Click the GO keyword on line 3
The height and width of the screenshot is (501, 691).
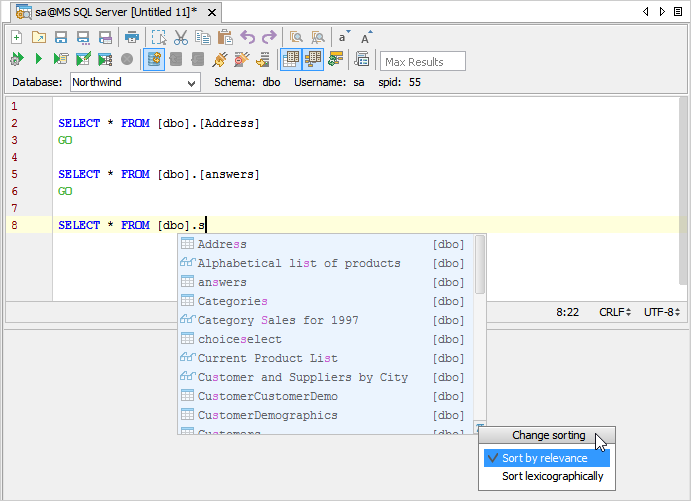(65, 140)
